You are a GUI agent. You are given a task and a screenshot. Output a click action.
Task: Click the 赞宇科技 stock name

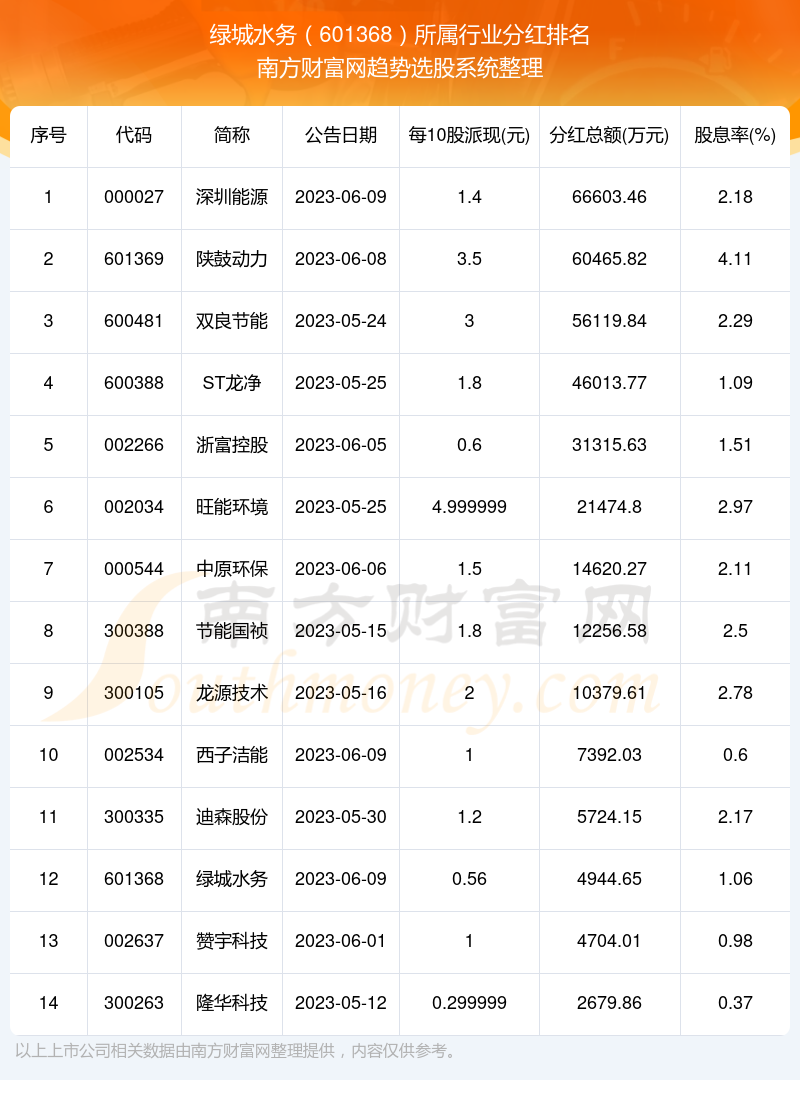pyautogui.click(x=232, y=941)
